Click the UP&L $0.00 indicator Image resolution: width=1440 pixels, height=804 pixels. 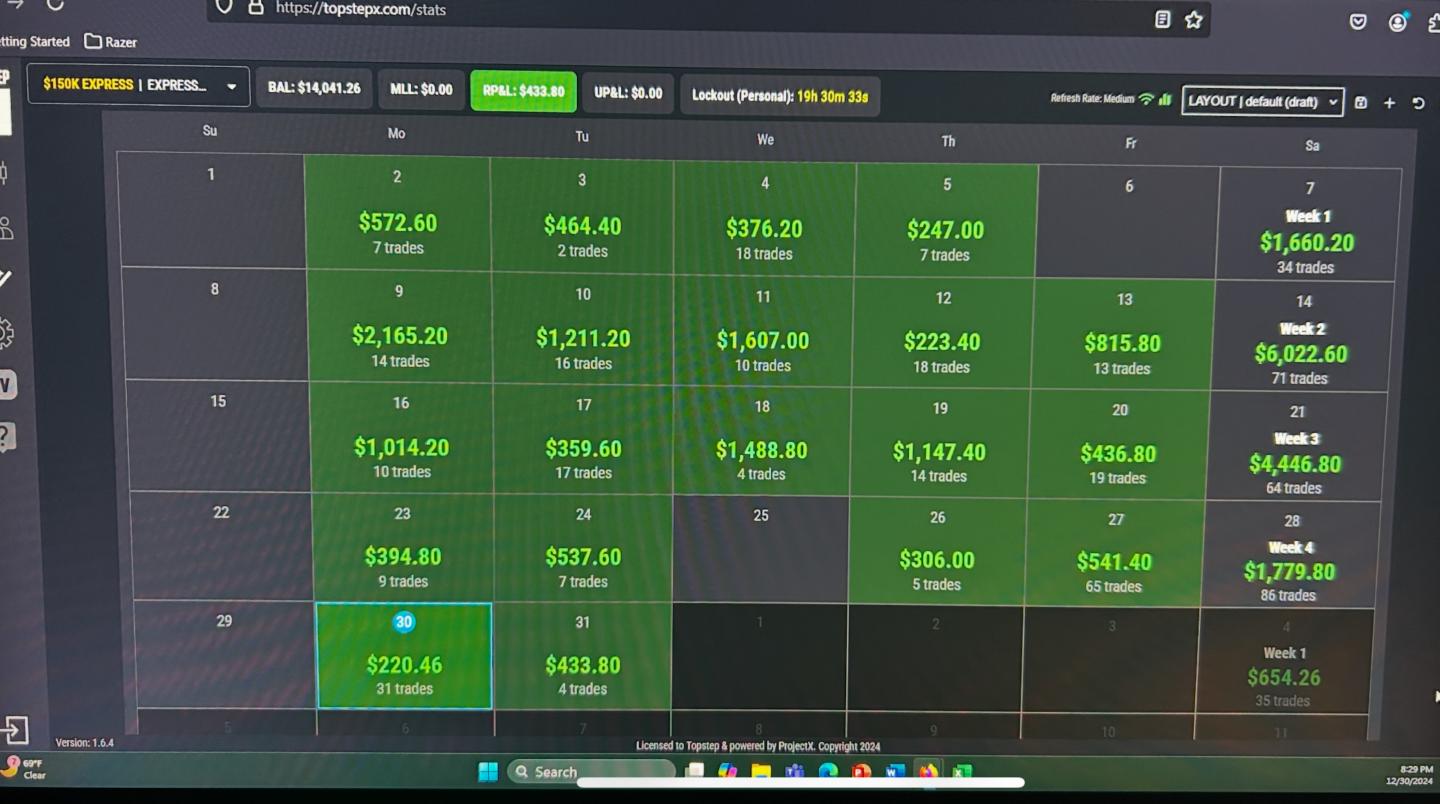(628, 93)
